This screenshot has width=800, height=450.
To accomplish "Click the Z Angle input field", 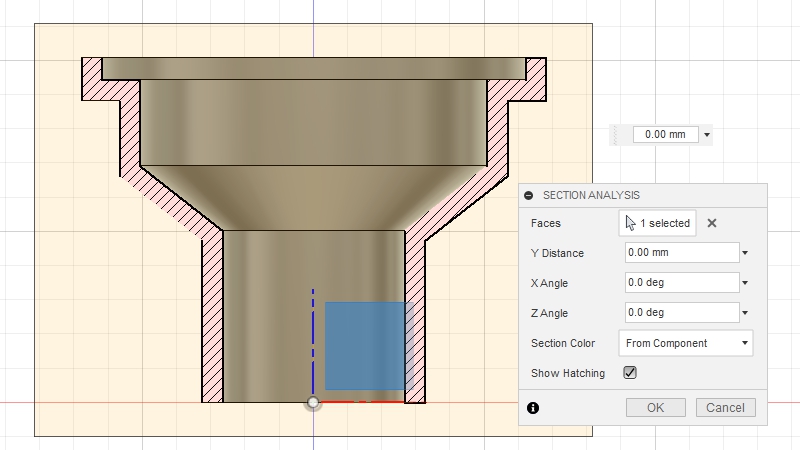I will pyautogui.click(x=681, y=313).
